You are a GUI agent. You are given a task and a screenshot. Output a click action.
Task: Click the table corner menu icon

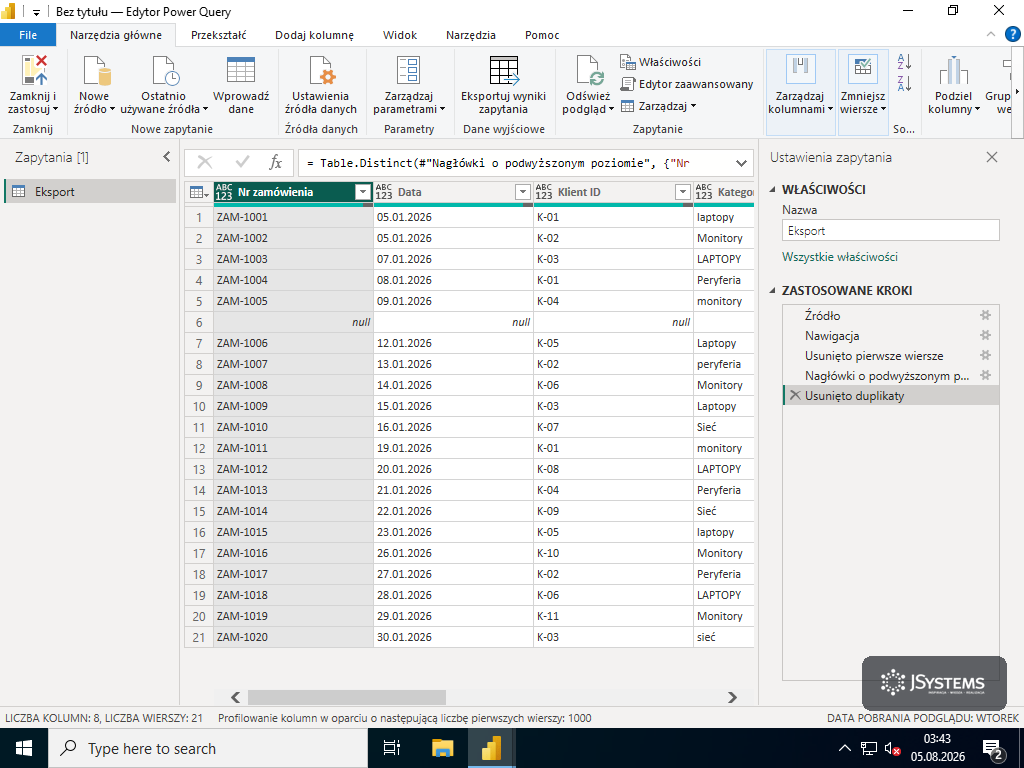199,192
